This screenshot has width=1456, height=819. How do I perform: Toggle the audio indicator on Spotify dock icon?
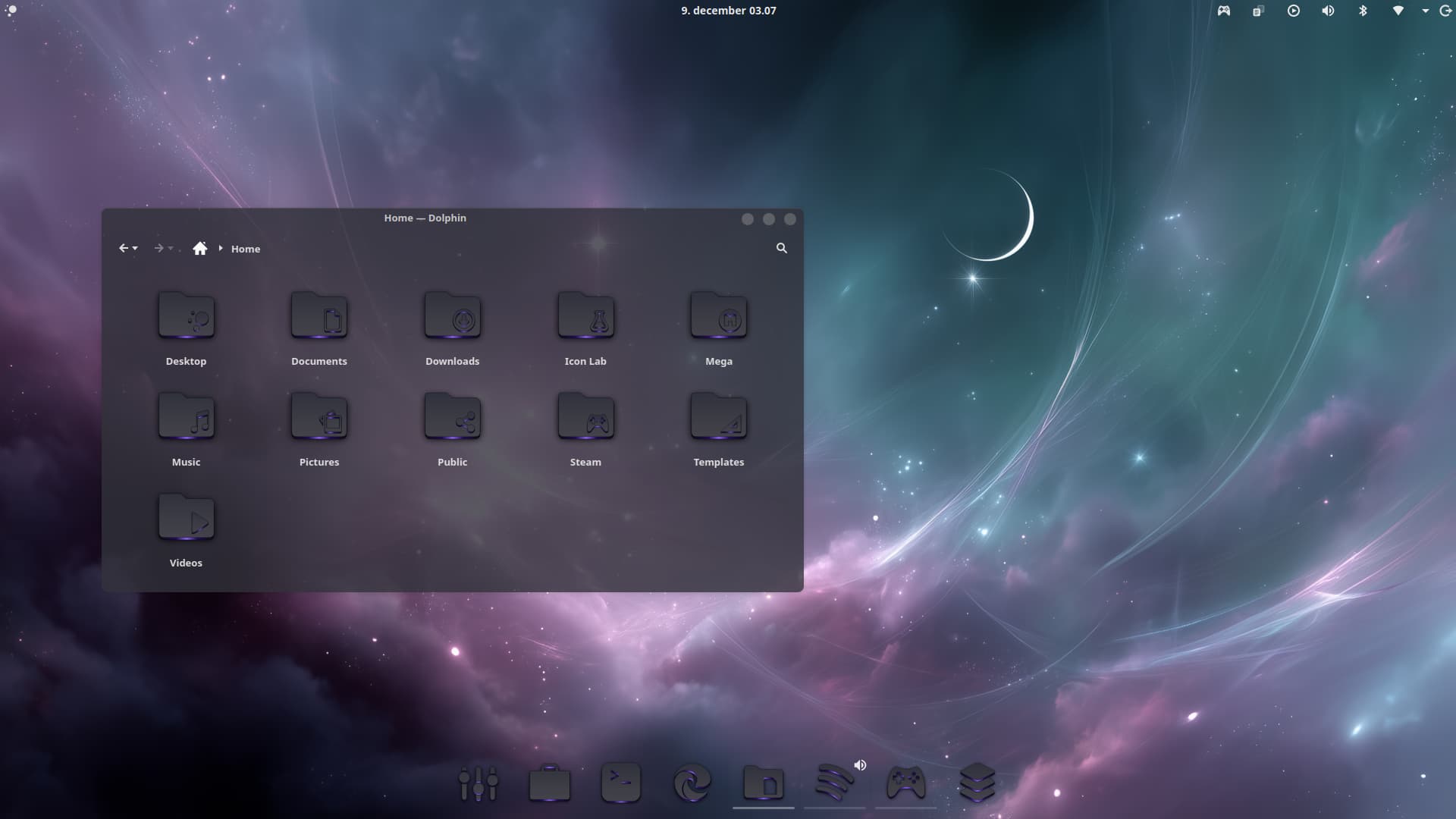(860, 765)
